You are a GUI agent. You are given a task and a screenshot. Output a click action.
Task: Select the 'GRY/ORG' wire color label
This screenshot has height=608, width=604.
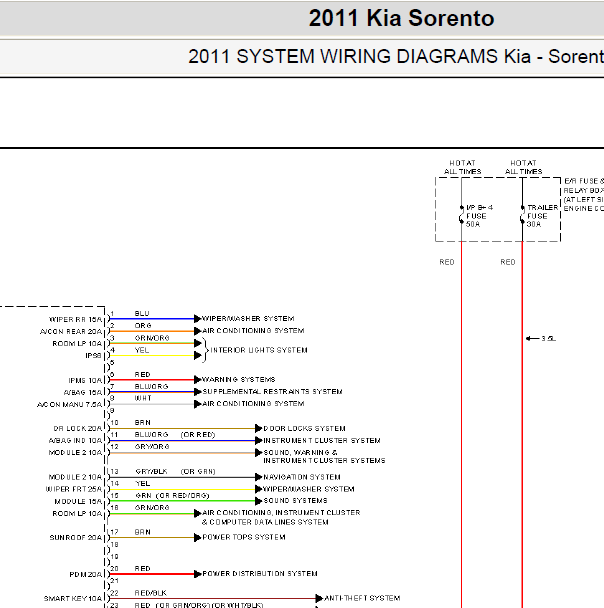pyautogui.click(x=152, y=447)
